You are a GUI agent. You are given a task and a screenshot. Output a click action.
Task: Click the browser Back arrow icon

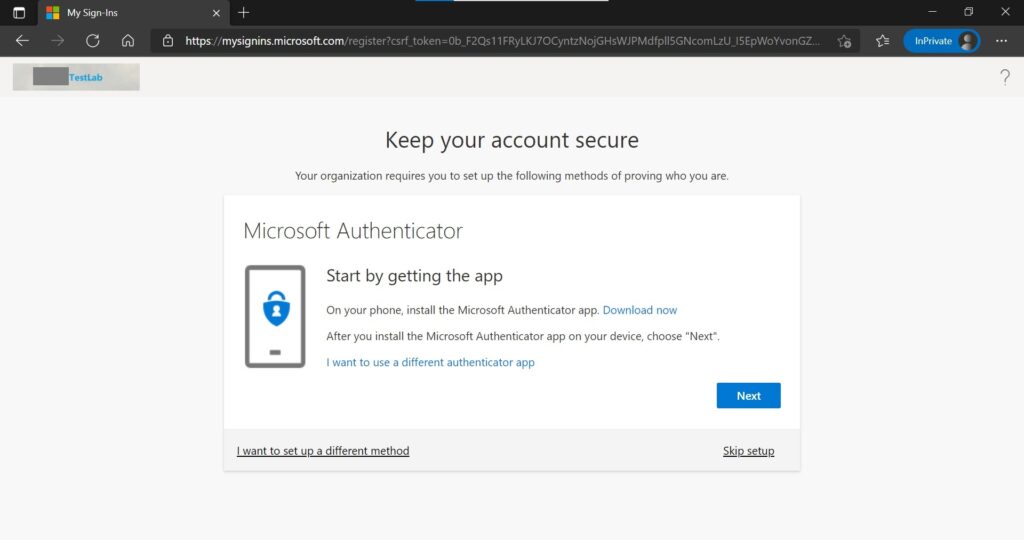(22, 41)
